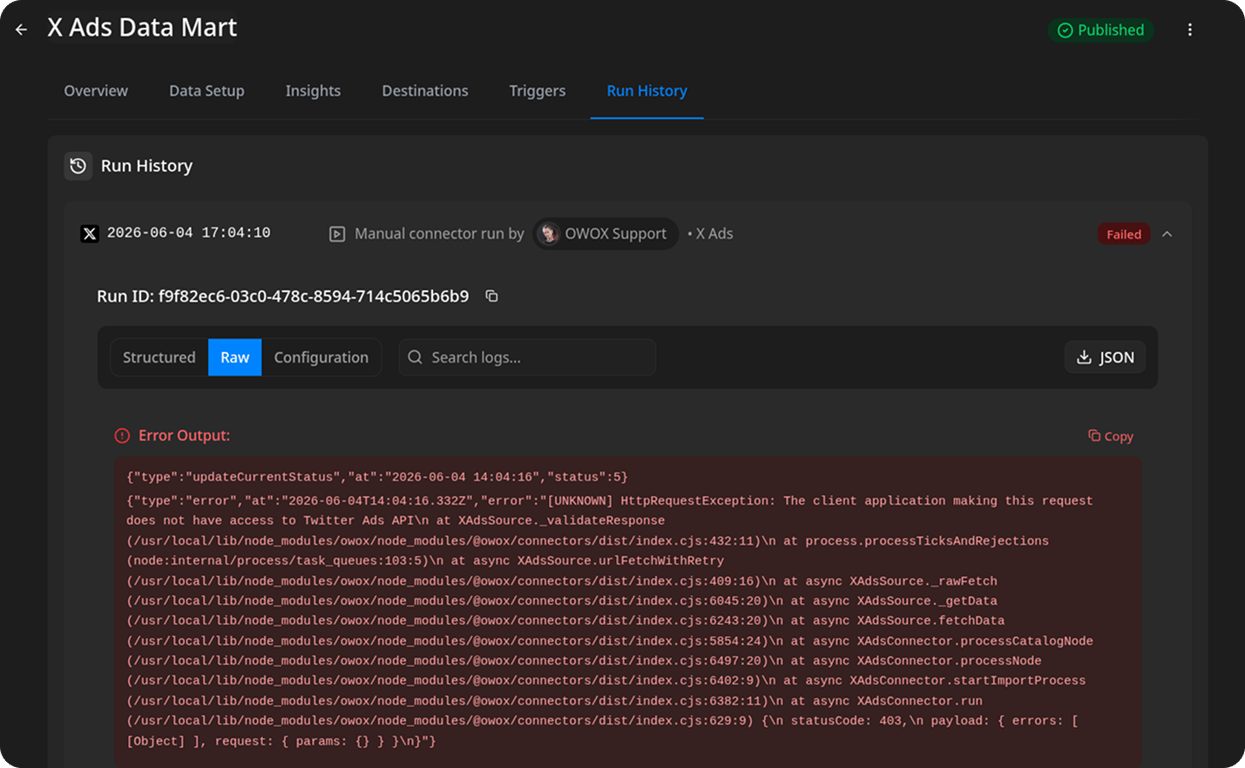Viewport: 1245px width, 768px height.
Task: Open the three-dot more options menu
Action: (1190, 30)
